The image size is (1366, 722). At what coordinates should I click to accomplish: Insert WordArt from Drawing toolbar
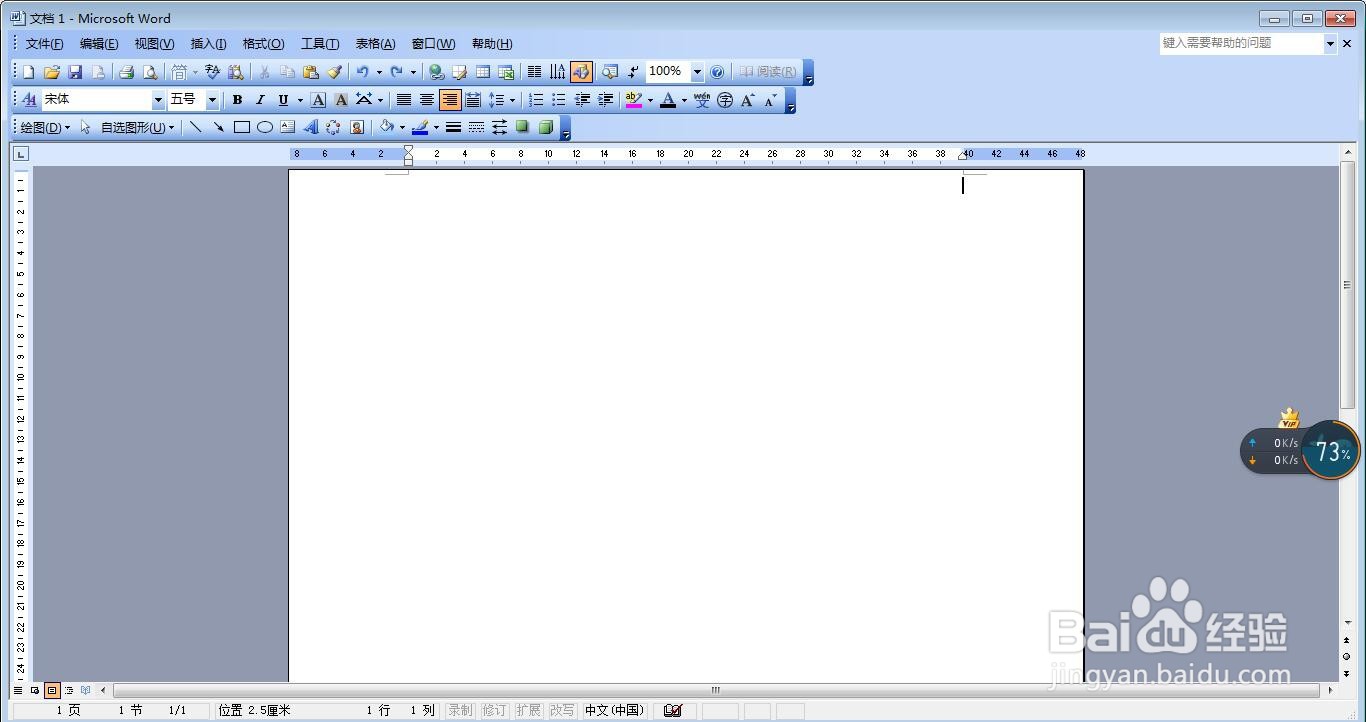click(x=311, y=127)
